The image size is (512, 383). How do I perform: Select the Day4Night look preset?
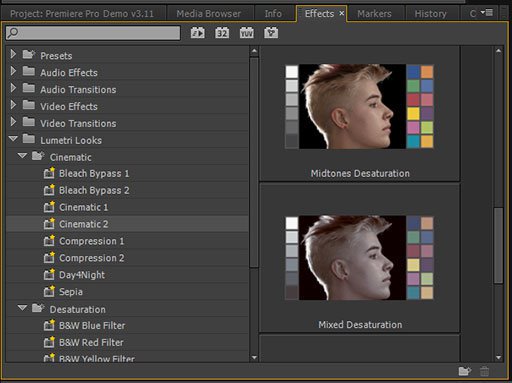tap(82, 275)
